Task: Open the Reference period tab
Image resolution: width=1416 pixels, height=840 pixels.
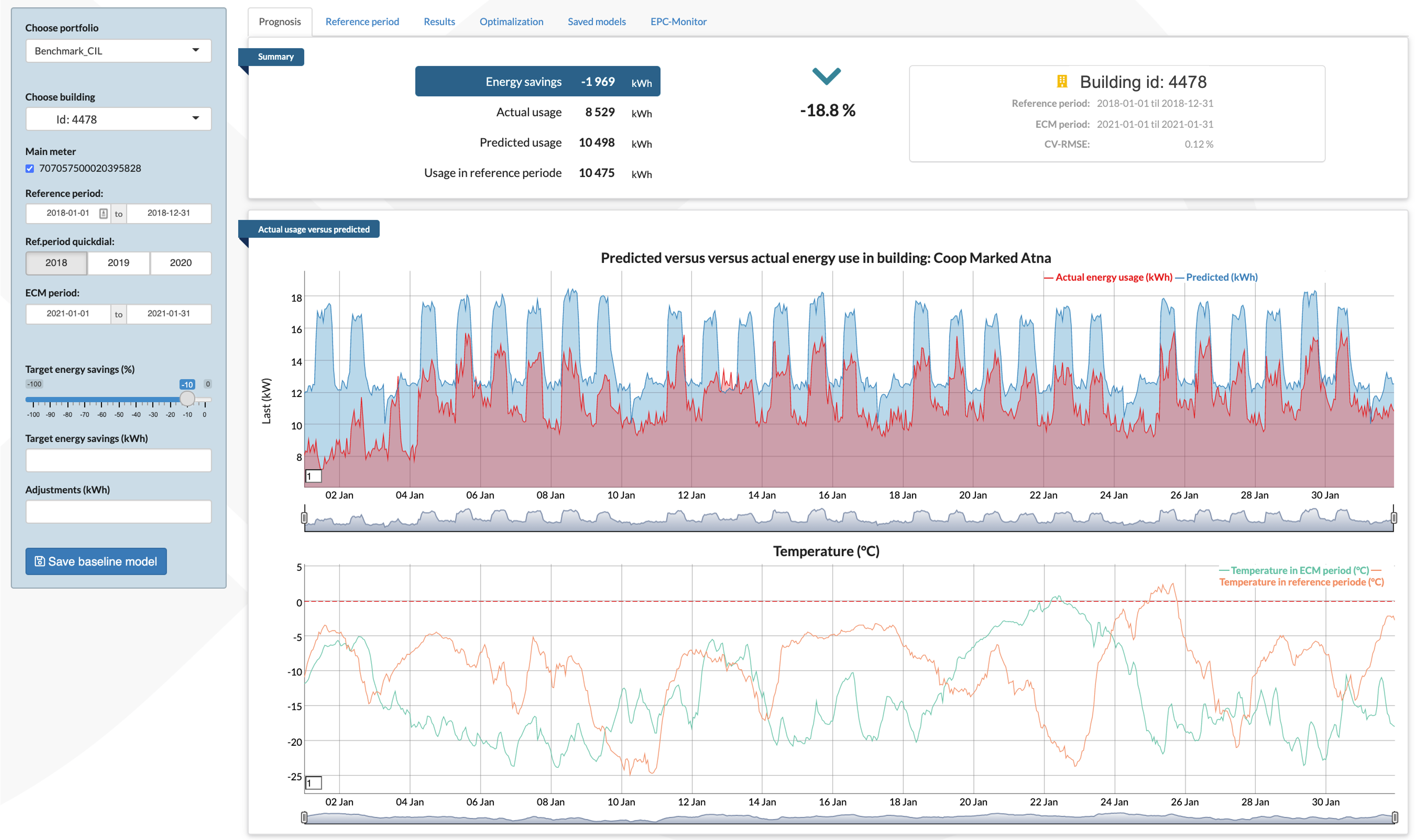Action: click(362, 21)
